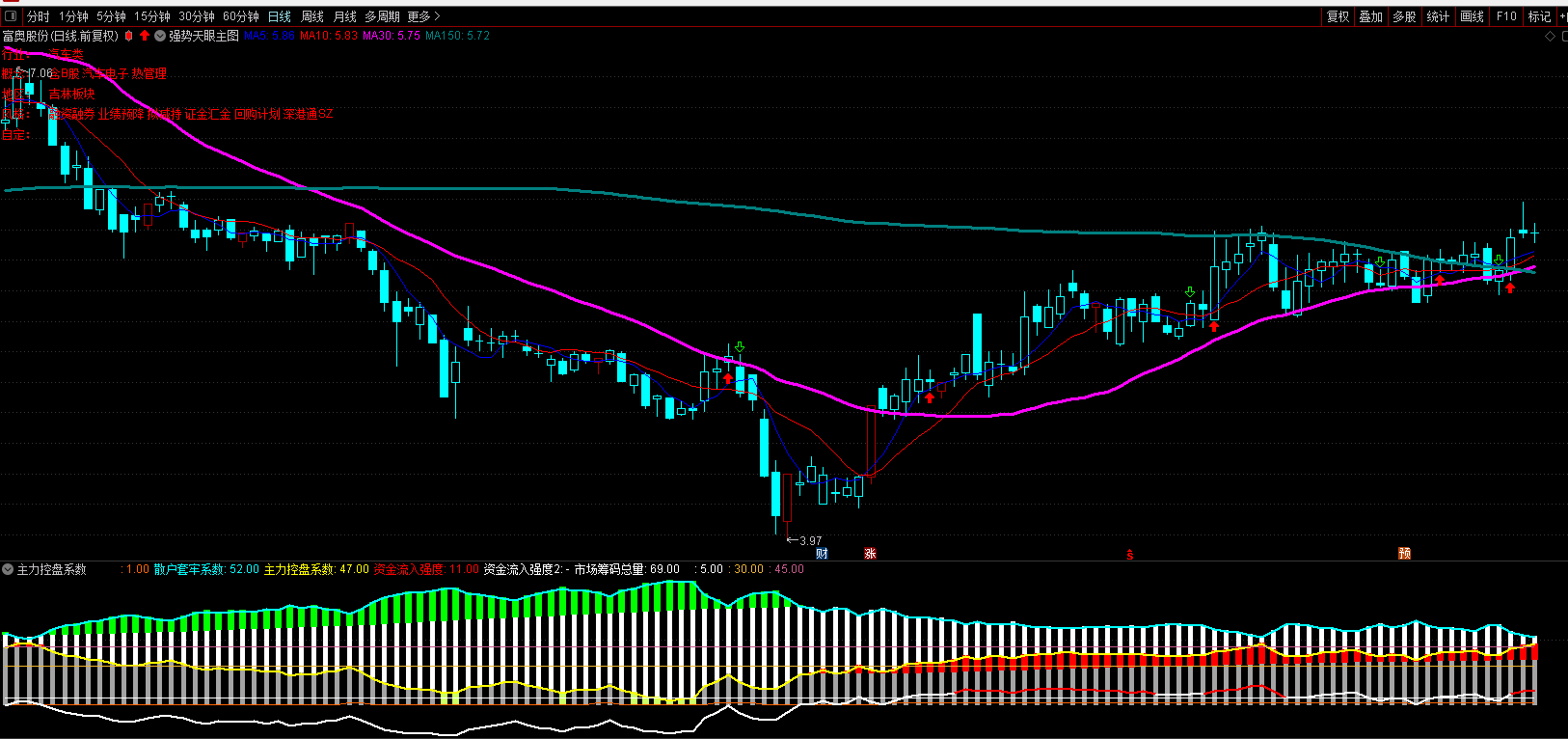
Task: Click 主力控盘系数: 47.00 yellow value
Action: (x=316, y=570)
